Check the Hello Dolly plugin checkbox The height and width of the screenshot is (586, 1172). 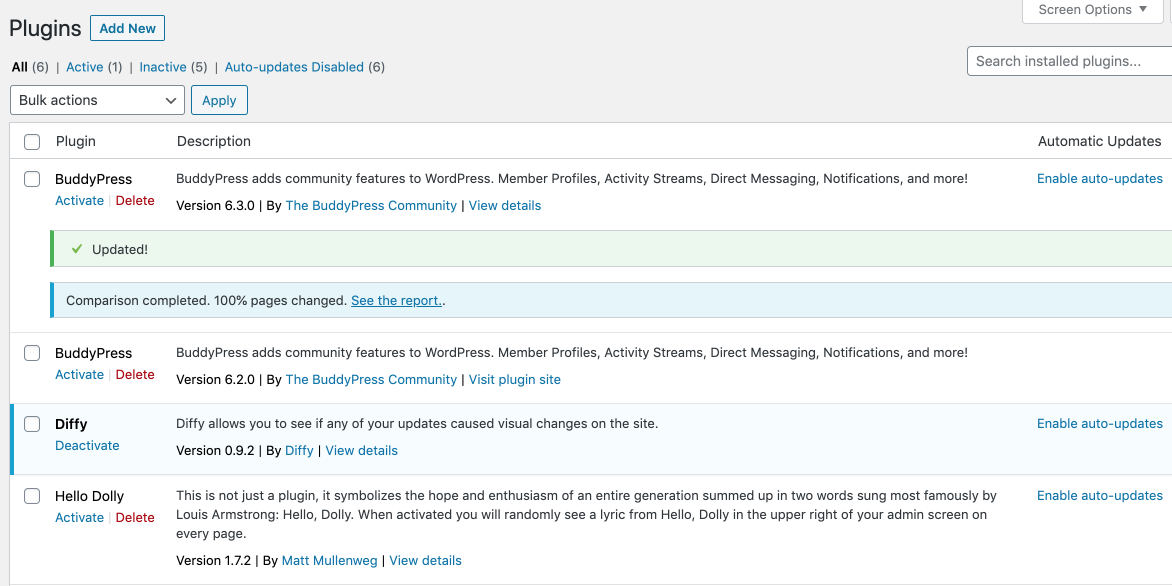point(32,496)
